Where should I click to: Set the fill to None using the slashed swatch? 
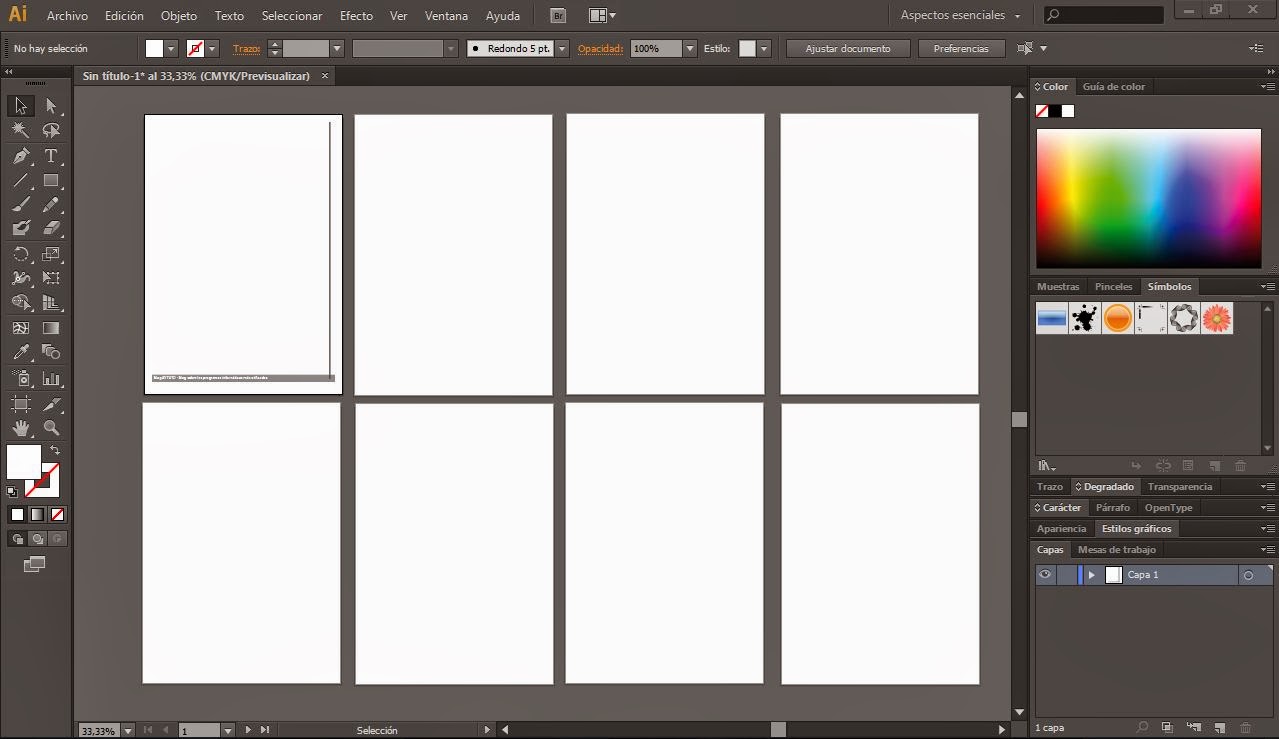(58, 514)
